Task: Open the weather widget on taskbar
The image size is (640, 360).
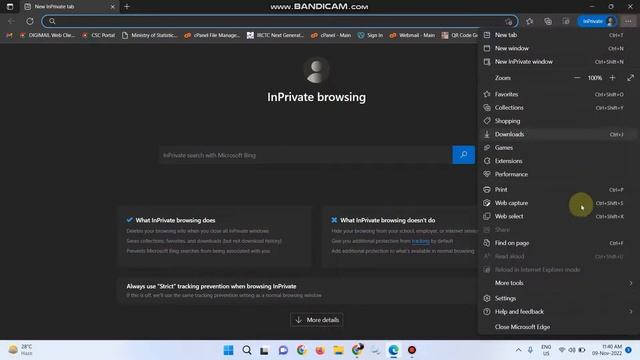Action: click(21, 350)
